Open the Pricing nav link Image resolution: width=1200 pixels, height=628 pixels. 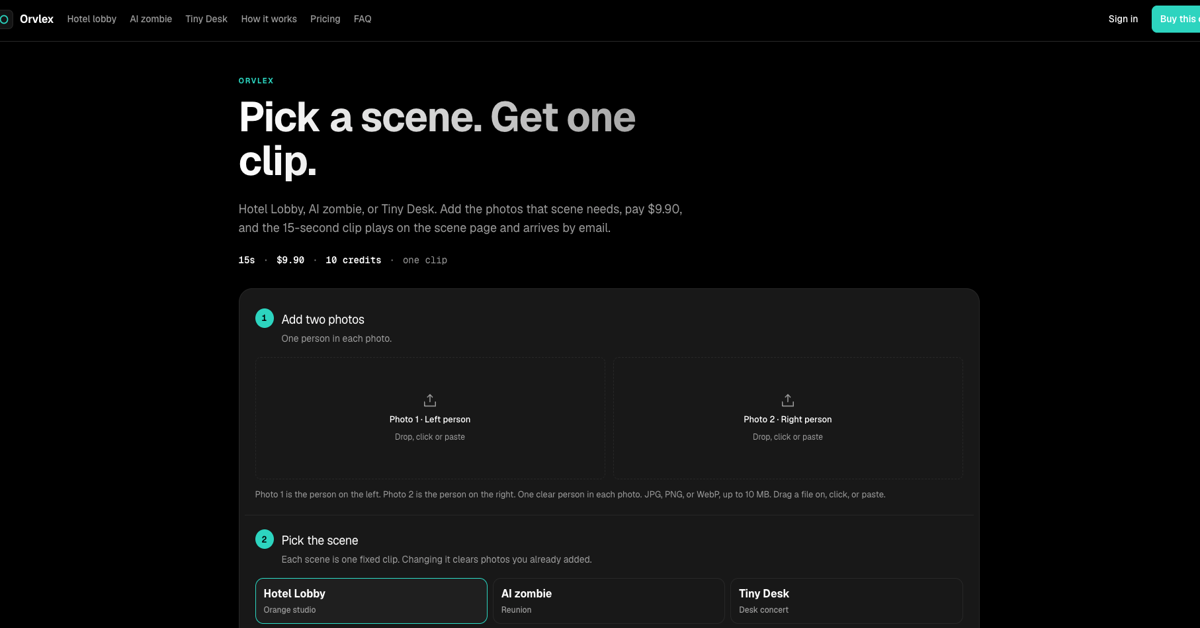[325, 19]
